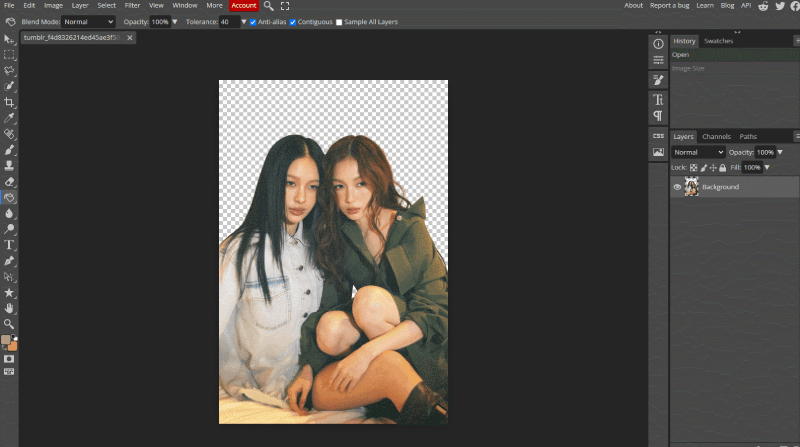Select the Pen tool

[9, 261]
